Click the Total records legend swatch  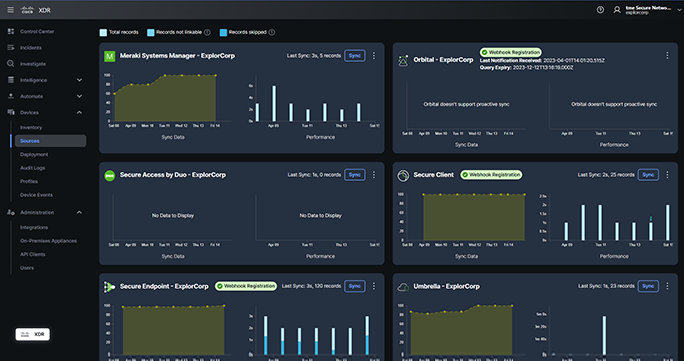(103, 32)
